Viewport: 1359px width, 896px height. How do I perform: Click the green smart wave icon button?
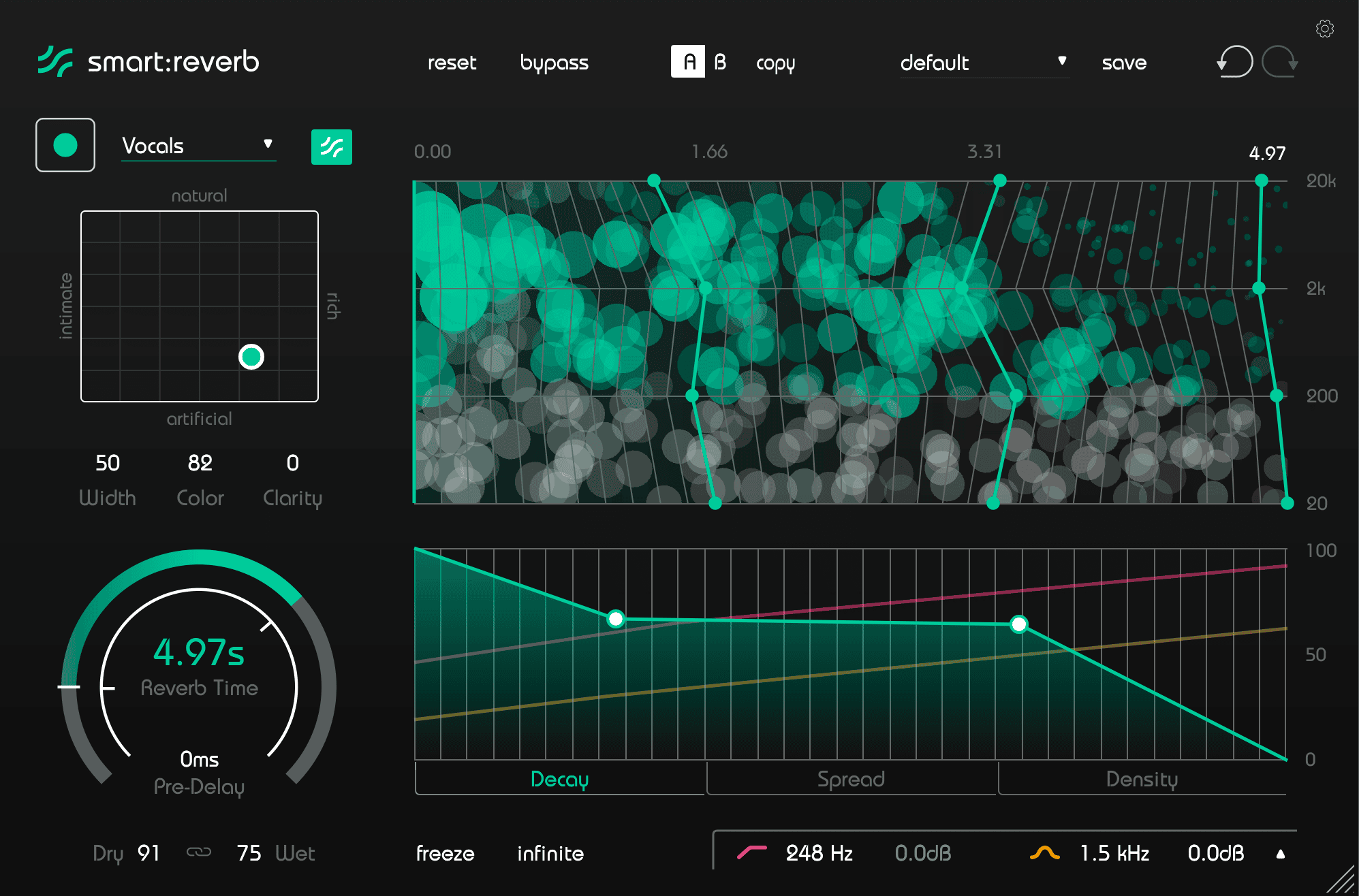(x=332, y=147)
